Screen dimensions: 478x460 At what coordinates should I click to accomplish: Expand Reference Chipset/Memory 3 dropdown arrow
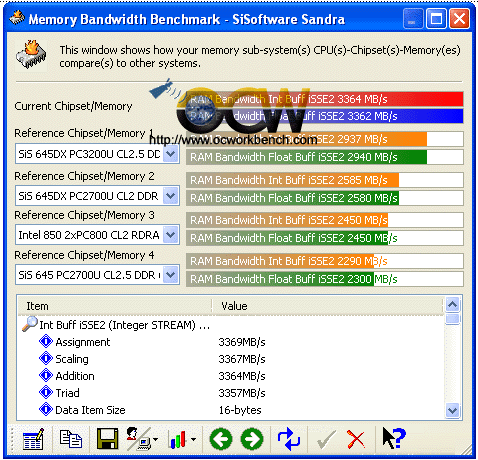pos(171,235)
